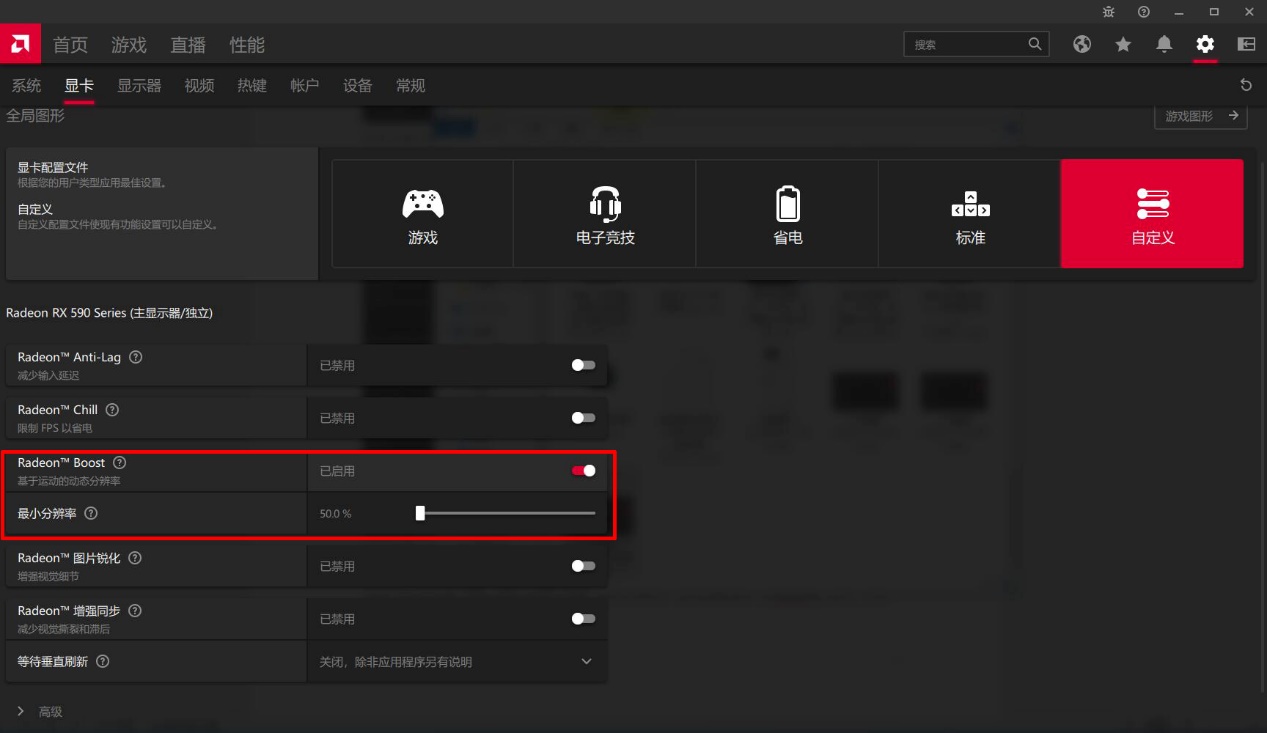Expand the 高级 (Advanced) section
This screenshot has height=733, width=1267.
[42, 711]
